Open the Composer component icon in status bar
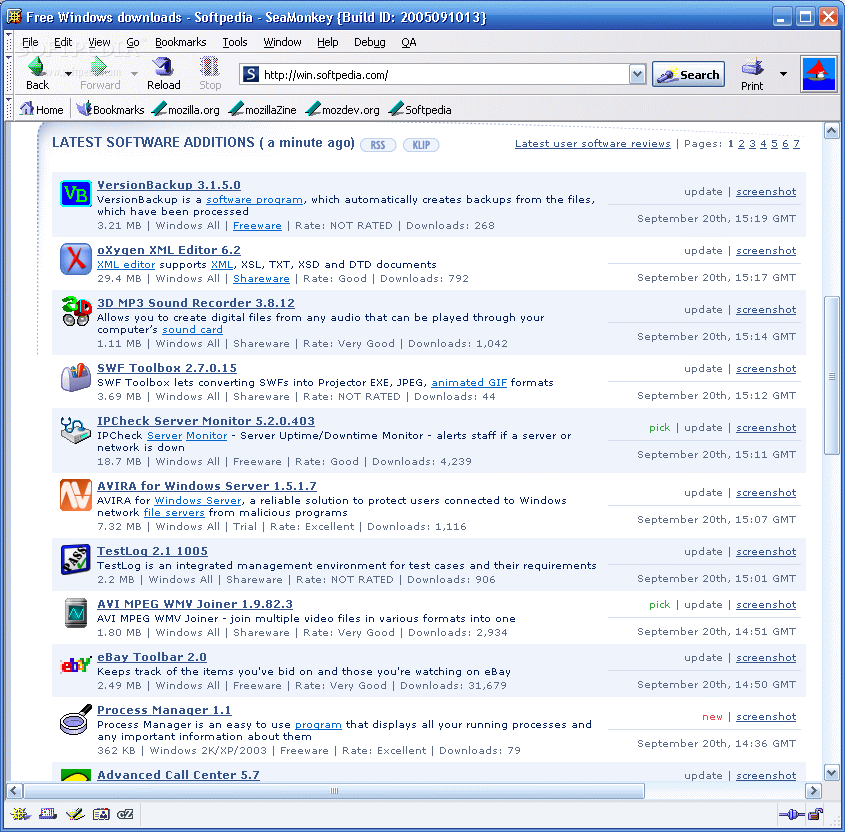 [x=74, y=814]
